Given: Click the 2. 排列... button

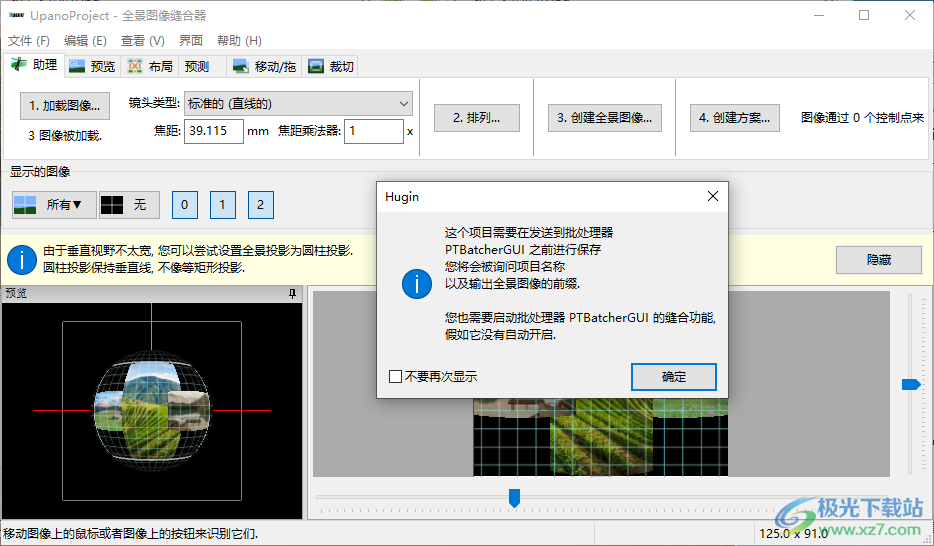Looking at the screenshot, I should click(477, 118).
